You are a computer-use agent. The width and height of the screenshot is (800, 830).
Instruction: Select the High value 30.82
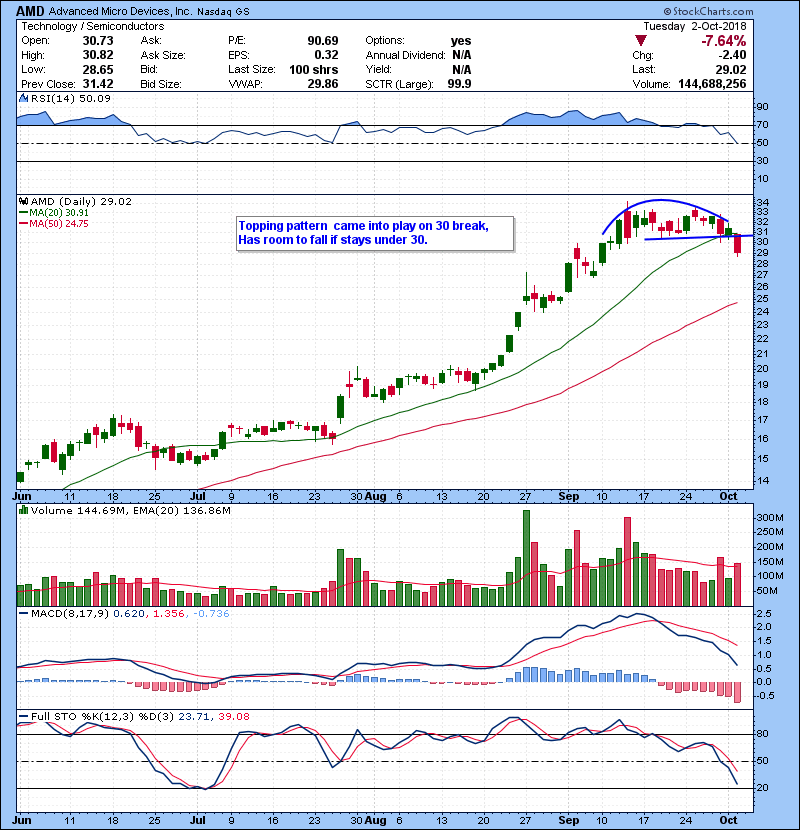click(98, 55)
